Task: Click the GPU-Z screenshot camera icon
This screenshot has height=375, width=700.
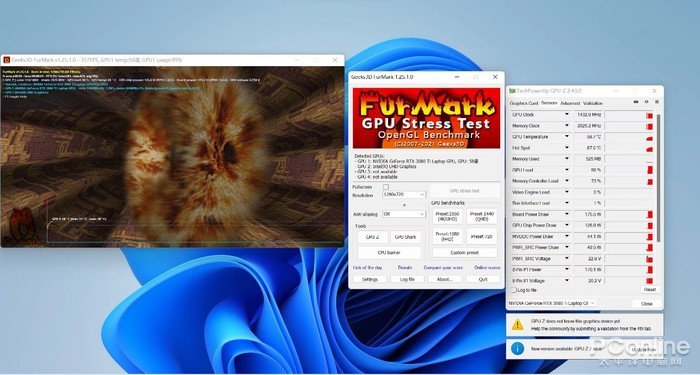Action: (x=636, y=102)
